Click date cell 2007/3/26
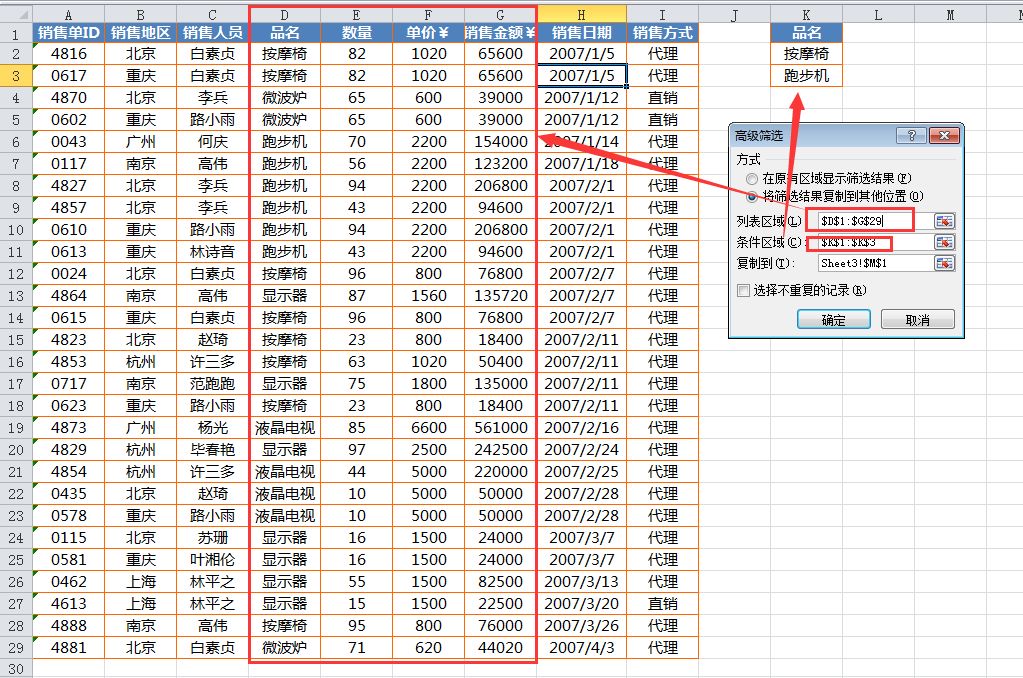Viewport: 1023px width, 678px height. 581,626
